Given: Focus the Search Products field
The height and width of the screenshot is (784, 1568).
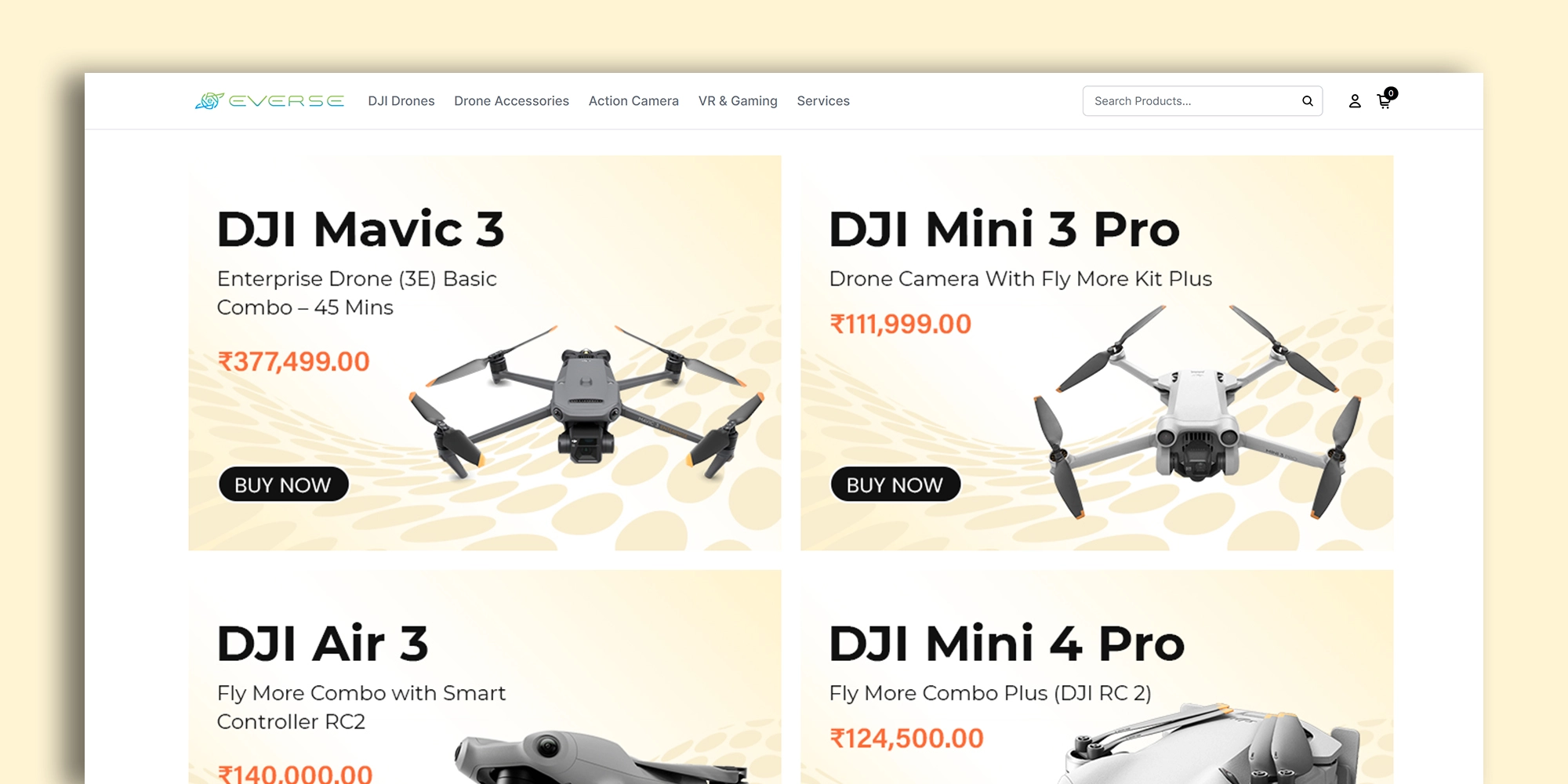Looking at the screenshot, I should tap(1203, 101).
